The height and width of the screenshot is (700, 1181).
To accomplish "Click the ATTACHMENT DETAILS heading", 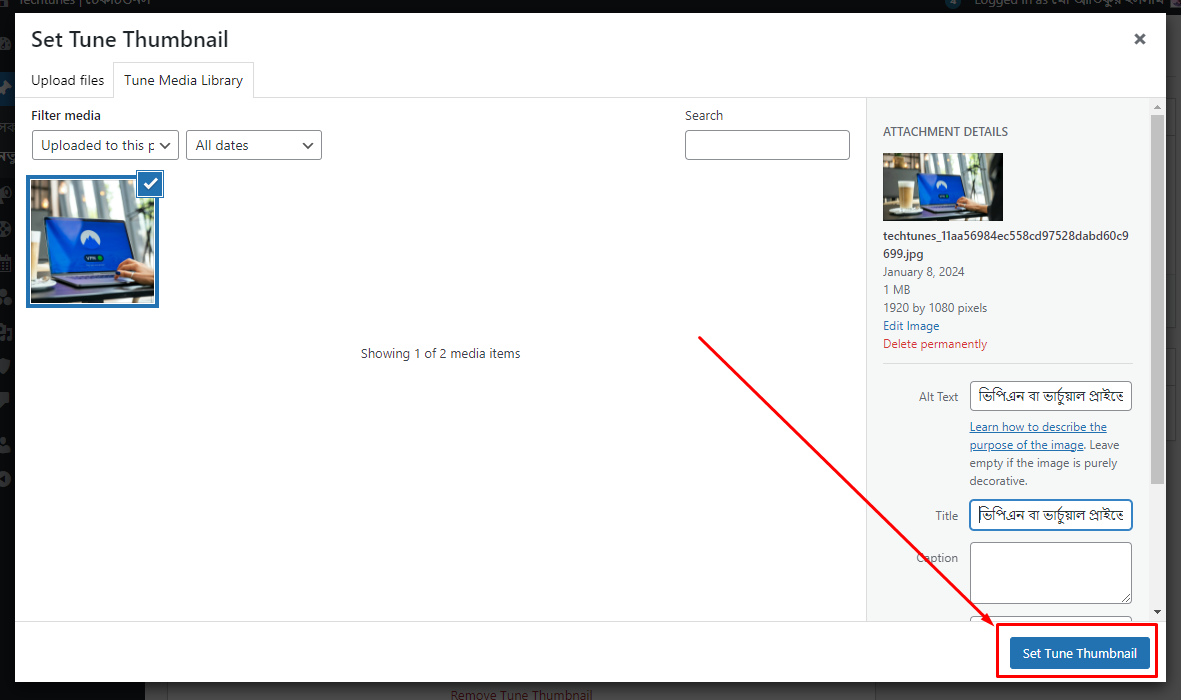I will click(x=945, y=132).
